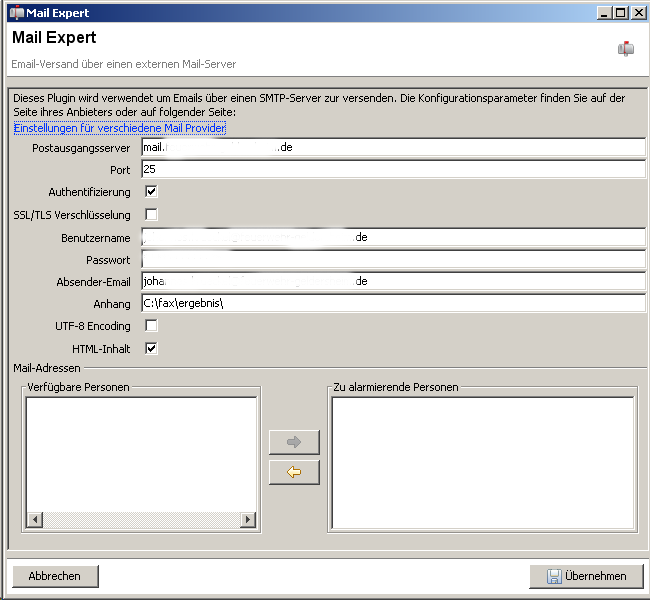Viewport: 650px width, 600px height.
Task: Click Übernehmen to save settings
Action: click(x=587, y=576)
